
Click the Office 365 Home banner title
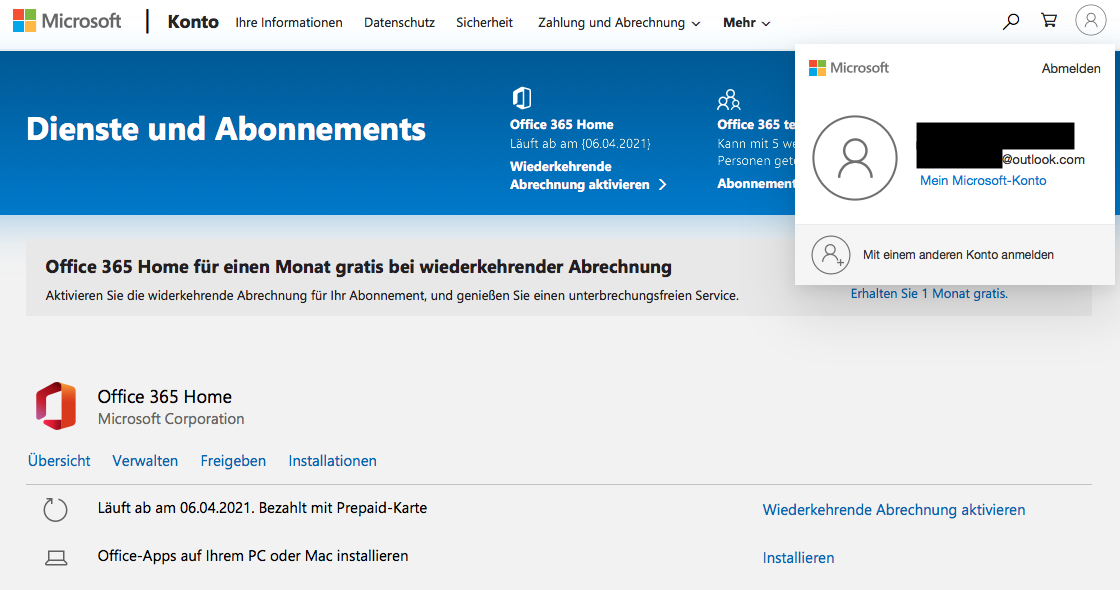(561, 124)
